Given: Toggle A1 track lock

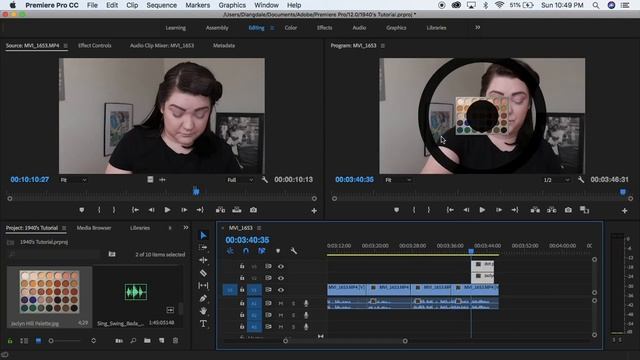Looking at the screenshot, I should point(242,303).
